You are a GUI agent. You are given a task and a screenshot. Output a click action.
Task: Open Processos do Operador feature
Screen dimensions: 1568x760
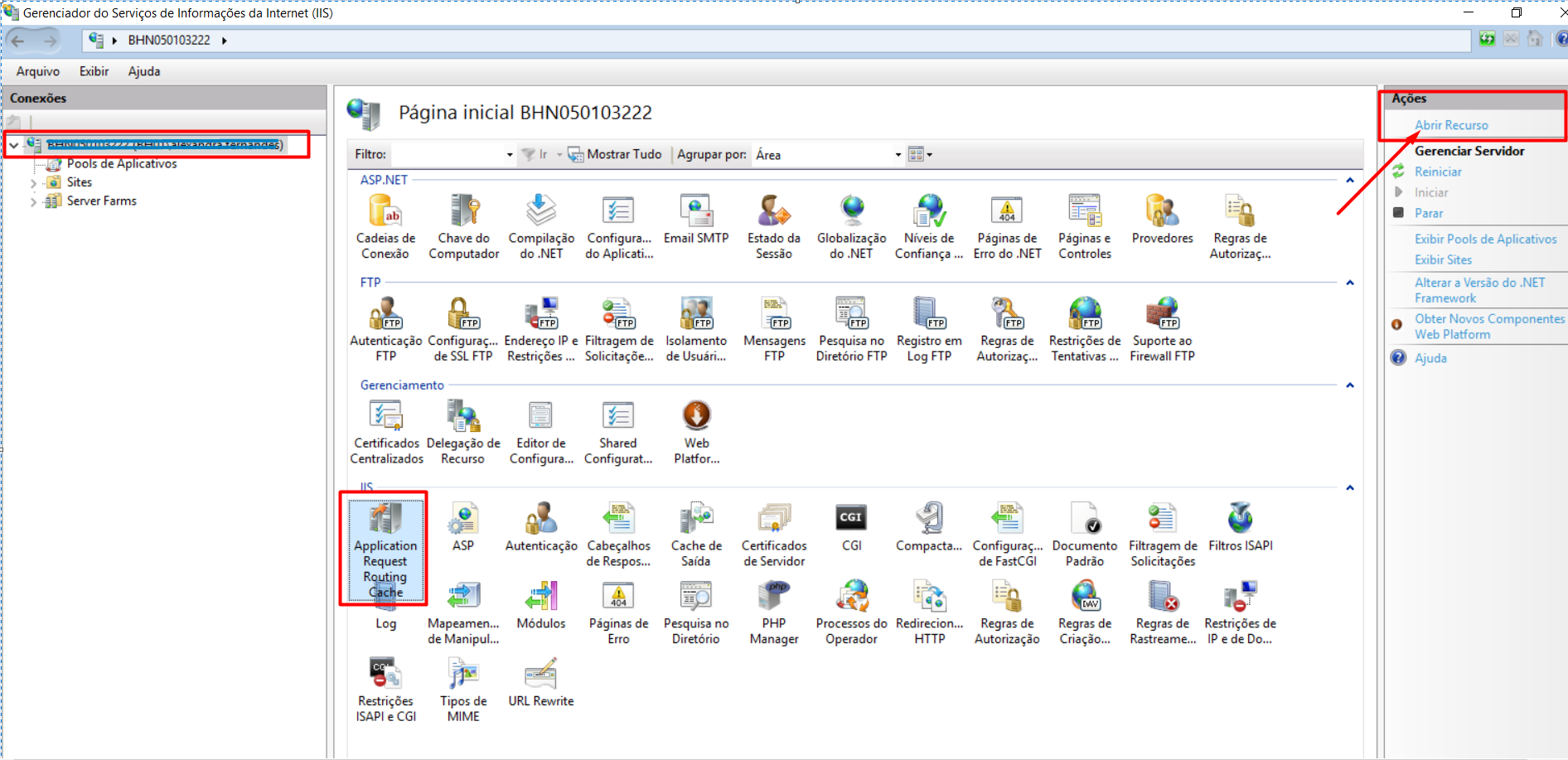[x=851, y=612]
